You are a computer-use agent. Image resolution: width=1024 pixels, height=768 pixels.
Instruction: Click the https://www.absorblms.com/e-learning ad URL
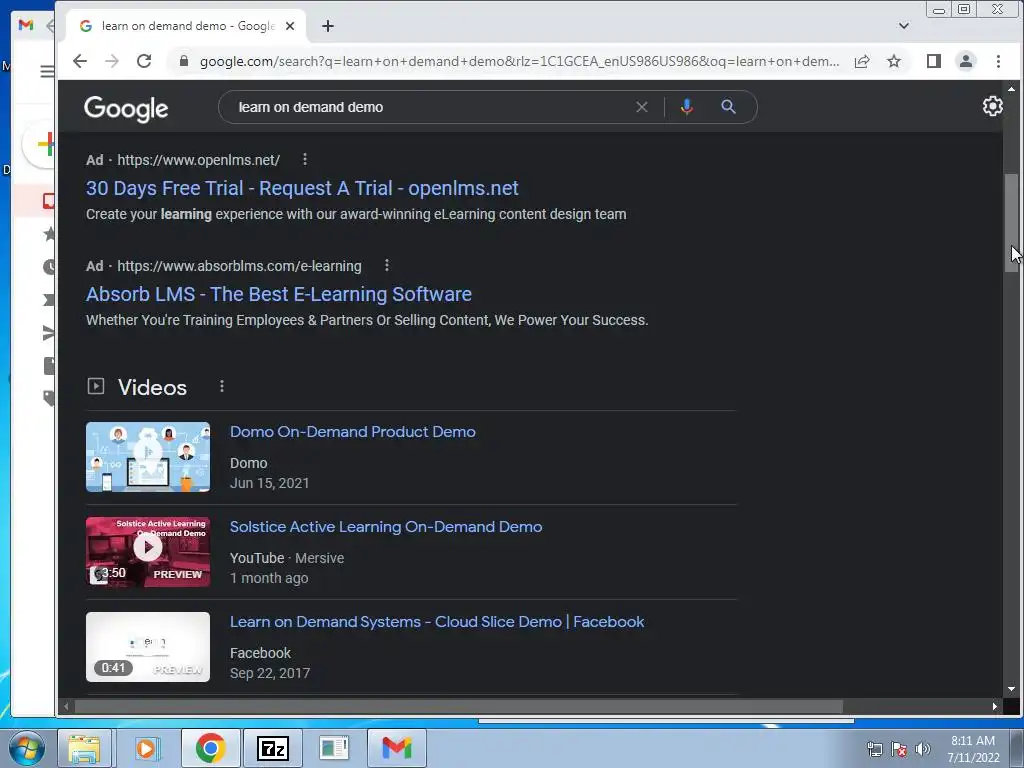point(239,266)
